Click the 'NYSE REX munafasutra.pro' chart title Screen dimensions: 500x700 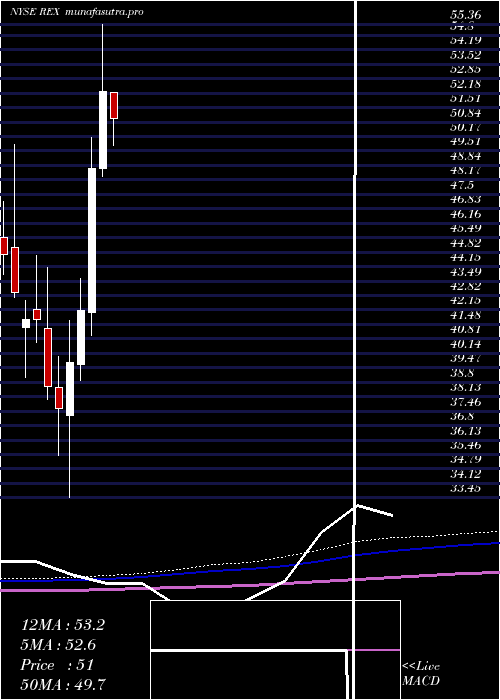(77, 12)
